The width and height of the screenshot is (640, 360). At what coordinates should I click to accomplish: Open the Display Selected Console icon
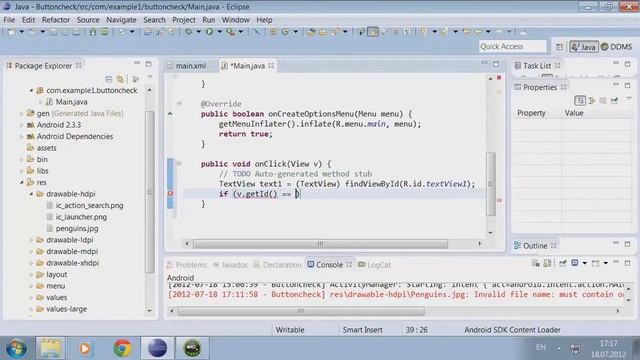[575, 264]
